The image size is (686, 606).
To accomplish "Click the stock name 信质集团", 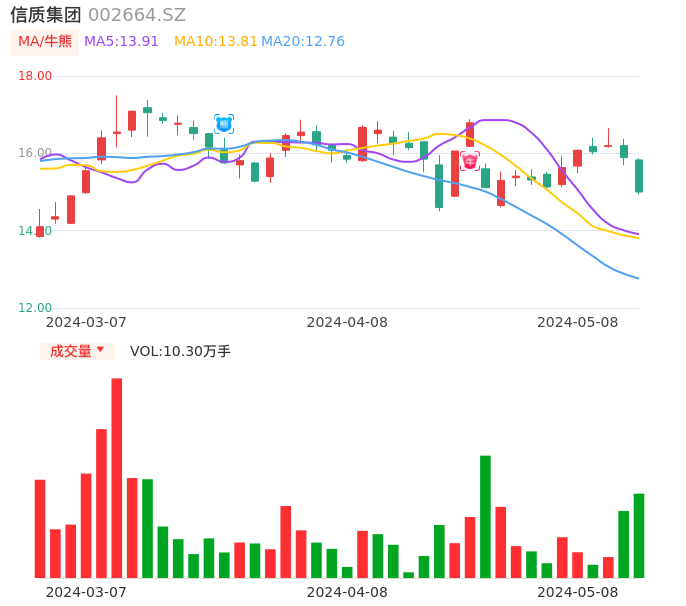I will coord(46,15).
